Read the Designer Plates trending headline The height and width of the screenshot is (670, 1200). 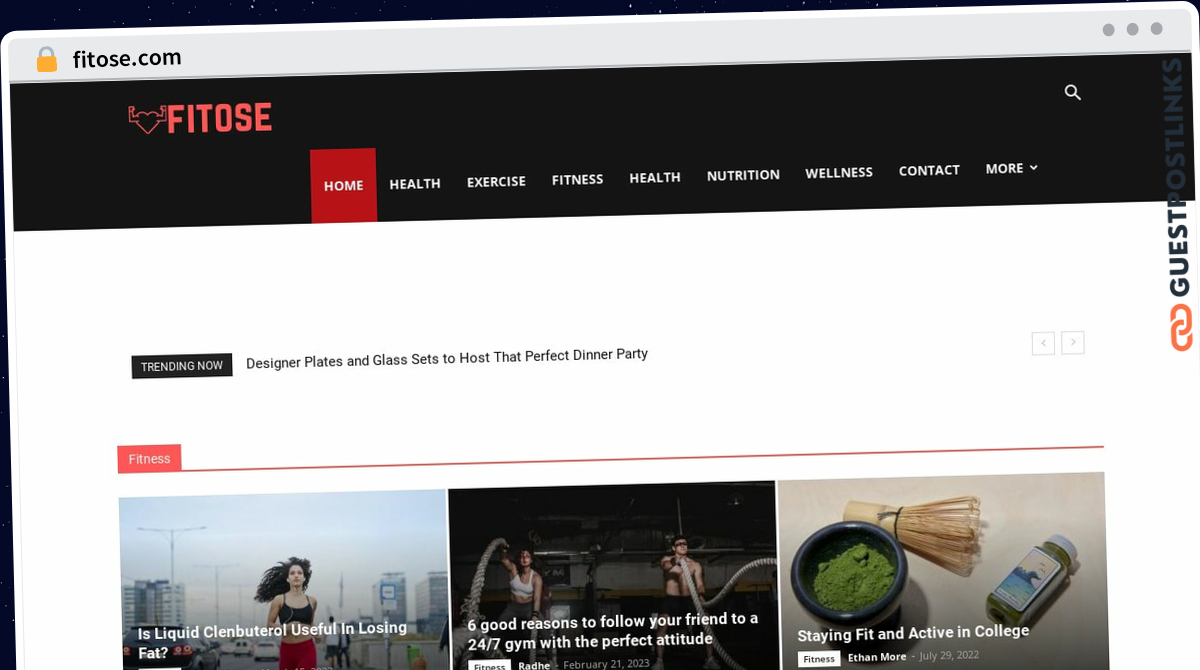[447, 358]
